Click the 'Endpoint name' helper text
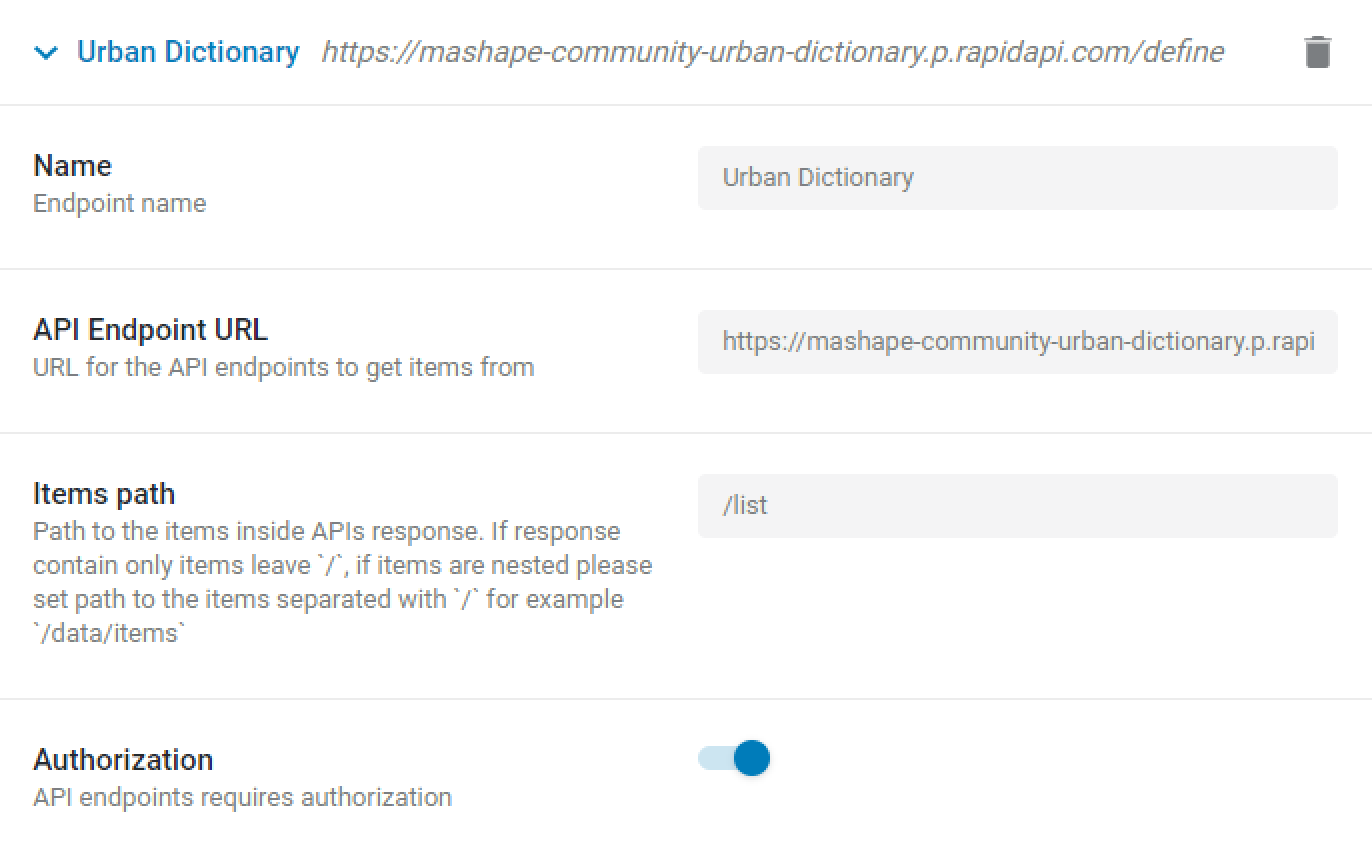This screenshot has width=1372, height=854. coord(119,203)
